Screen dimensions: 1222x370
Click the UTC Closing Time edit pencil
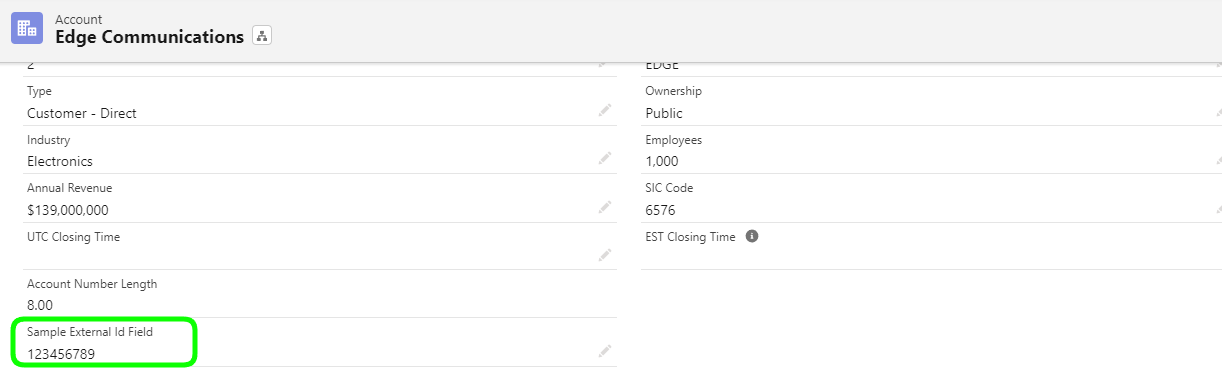coord(605,255)
